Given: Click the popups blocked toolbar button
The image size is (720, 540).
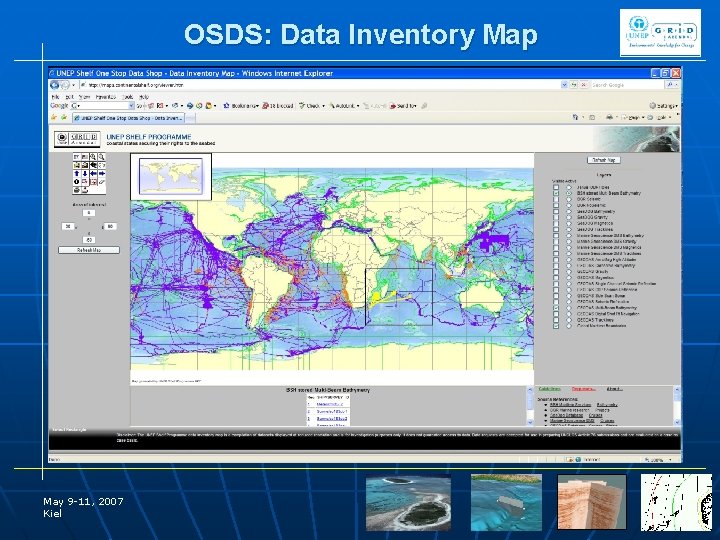Looking at the screenshot, I should pyautogui.click(x=277, y=106).
